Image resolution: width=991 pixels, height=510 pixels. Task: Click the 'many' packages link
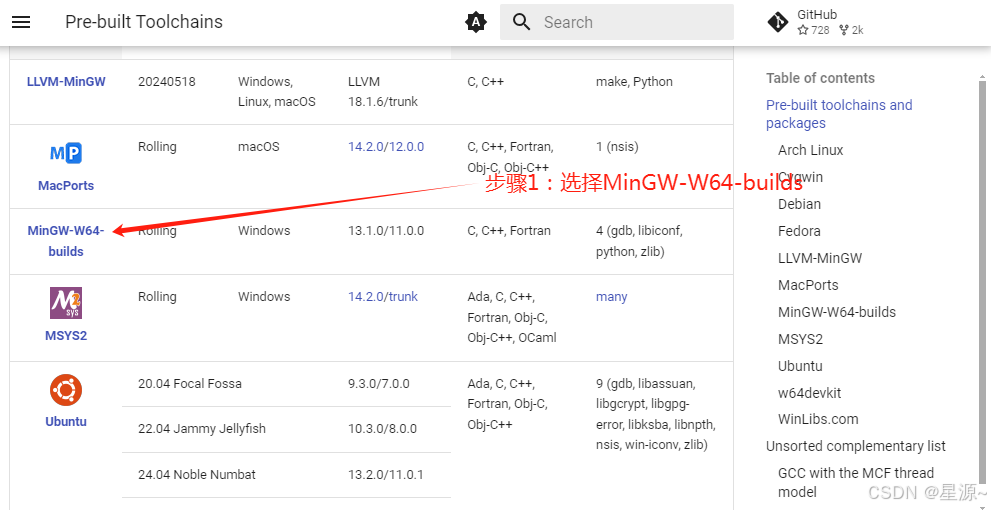(x=611, y=296)
